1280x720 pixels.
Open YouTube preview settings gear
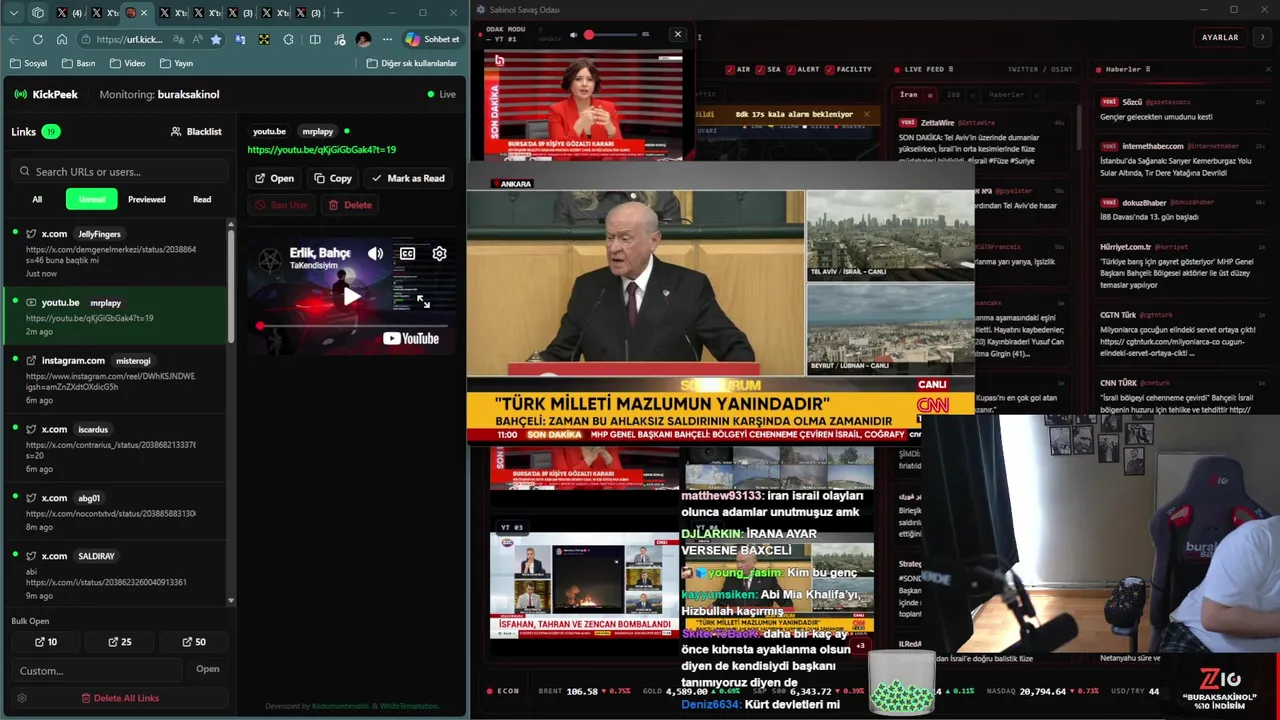(439, 254)
